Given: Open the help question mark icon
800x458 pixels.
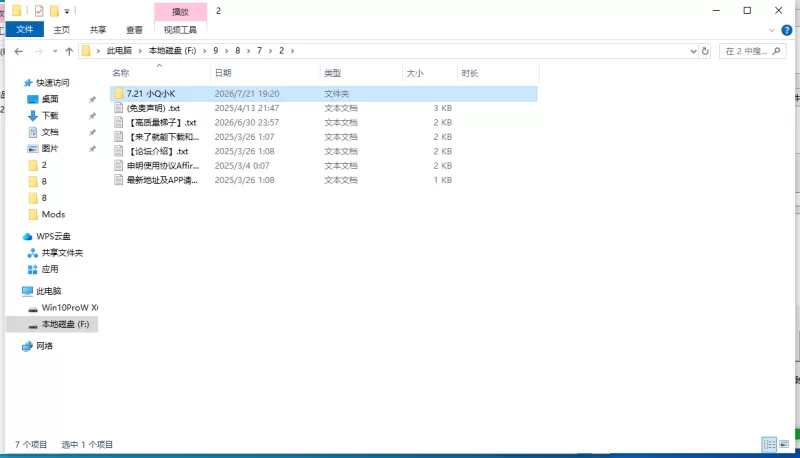Looking at the screenshot, I should [786, 30].
